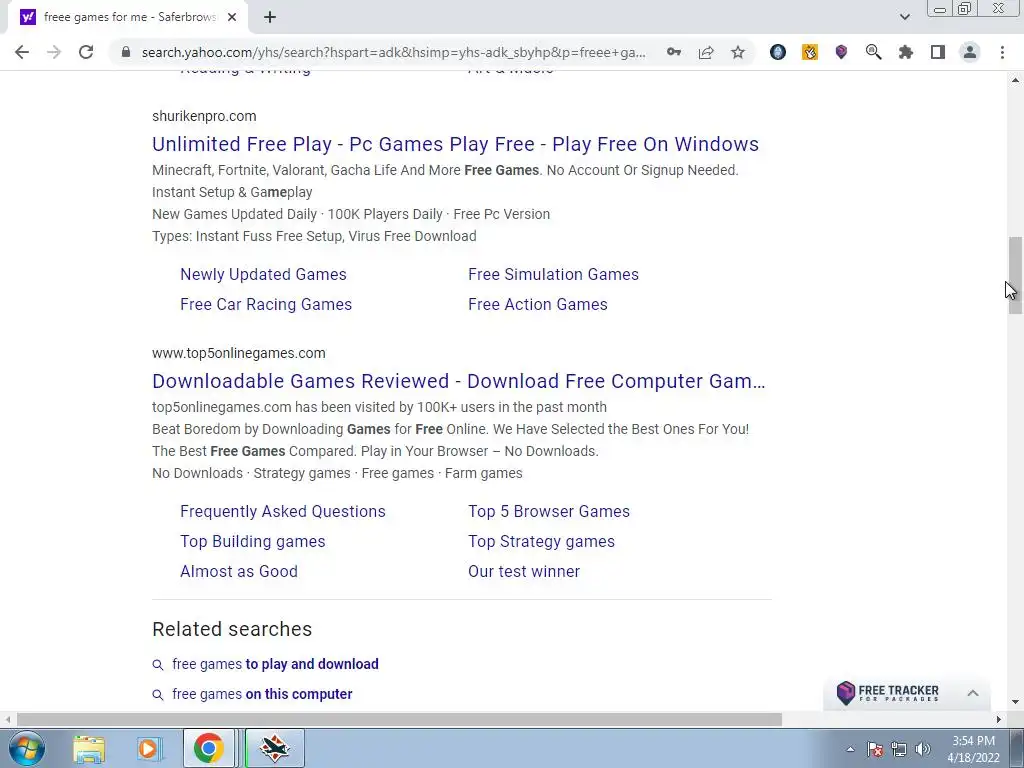
Task: Click the search icon beside 'on this computer'
Action: [x=157, y=695]
